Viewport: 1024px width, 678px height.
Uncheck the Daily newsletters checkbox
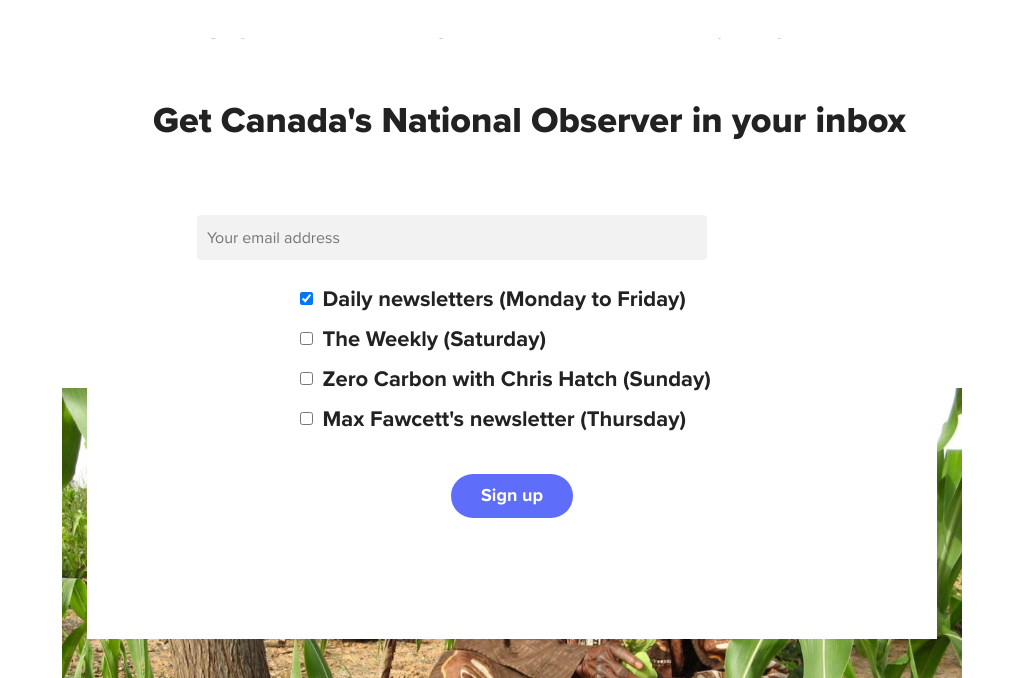(307, 299)
